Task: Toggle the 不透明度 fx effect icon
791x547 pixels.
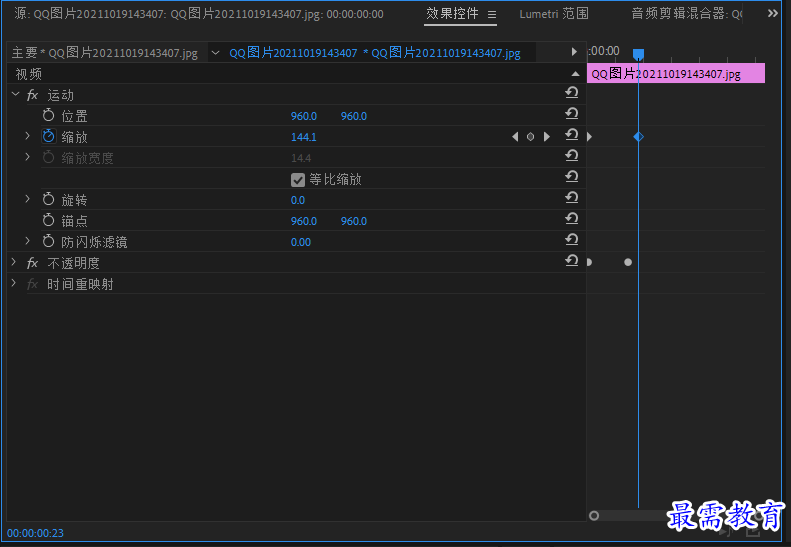Action: pos(32,263)
